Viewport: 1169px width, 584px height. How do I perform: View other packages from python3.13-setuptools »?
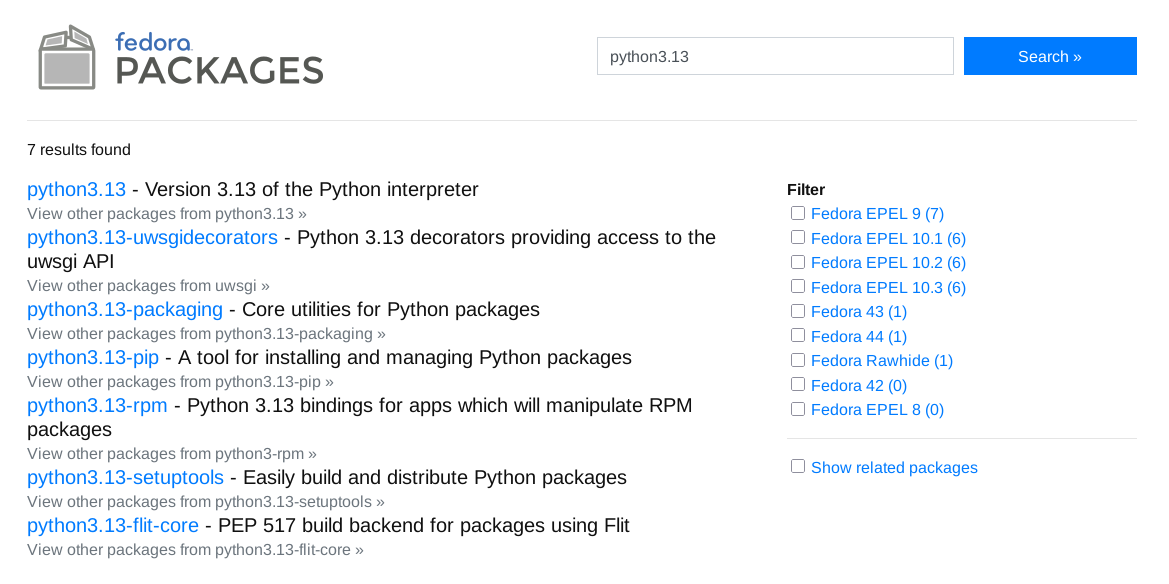click(x=206, y=501)
